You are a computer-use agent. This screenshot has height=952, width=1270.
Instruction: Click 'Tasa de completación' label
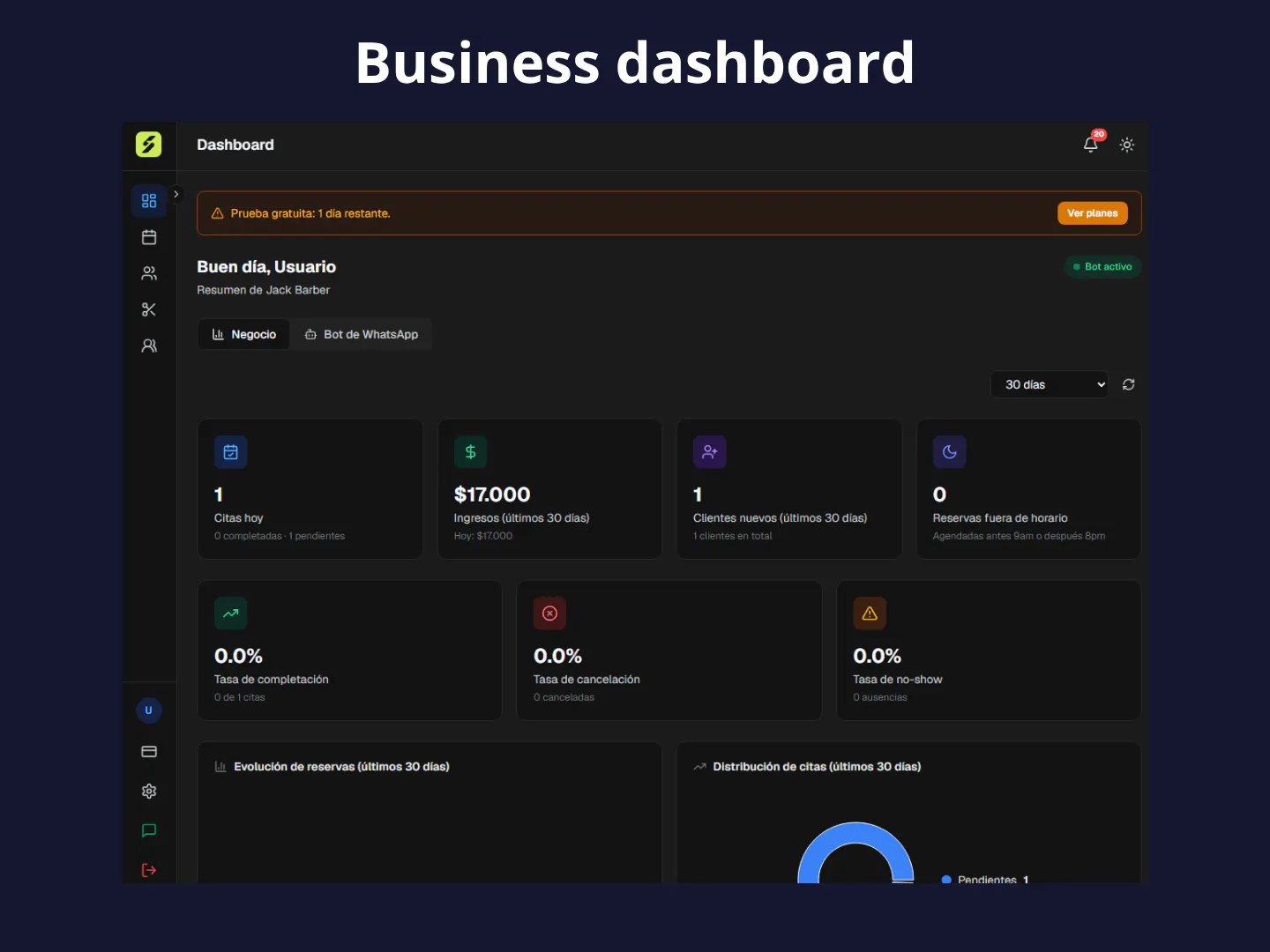[x=272, y=680]
